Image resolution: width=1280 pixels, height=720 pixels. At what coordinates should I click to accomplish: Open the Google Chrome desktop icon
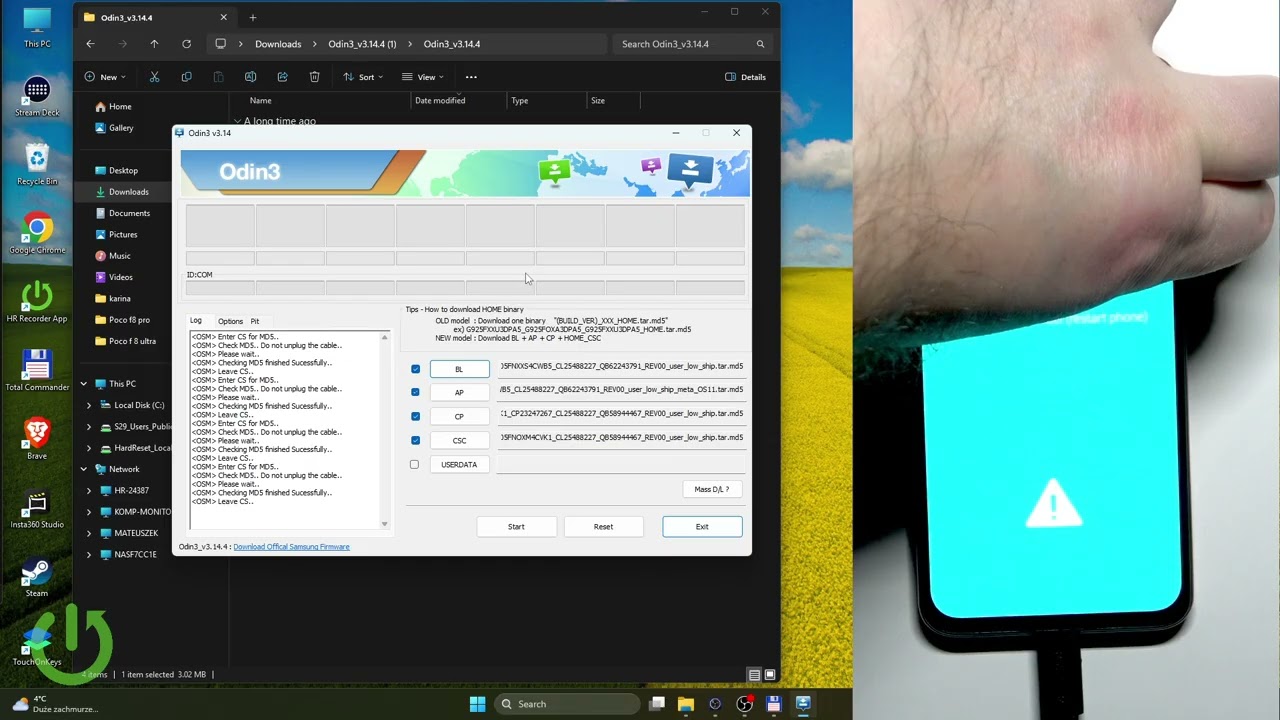37,234
